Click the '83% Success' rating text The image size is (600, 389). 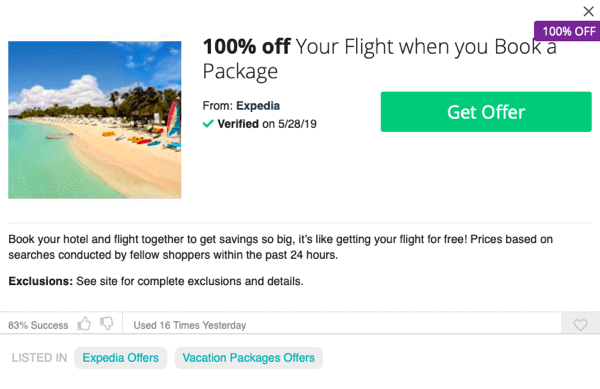38,325
